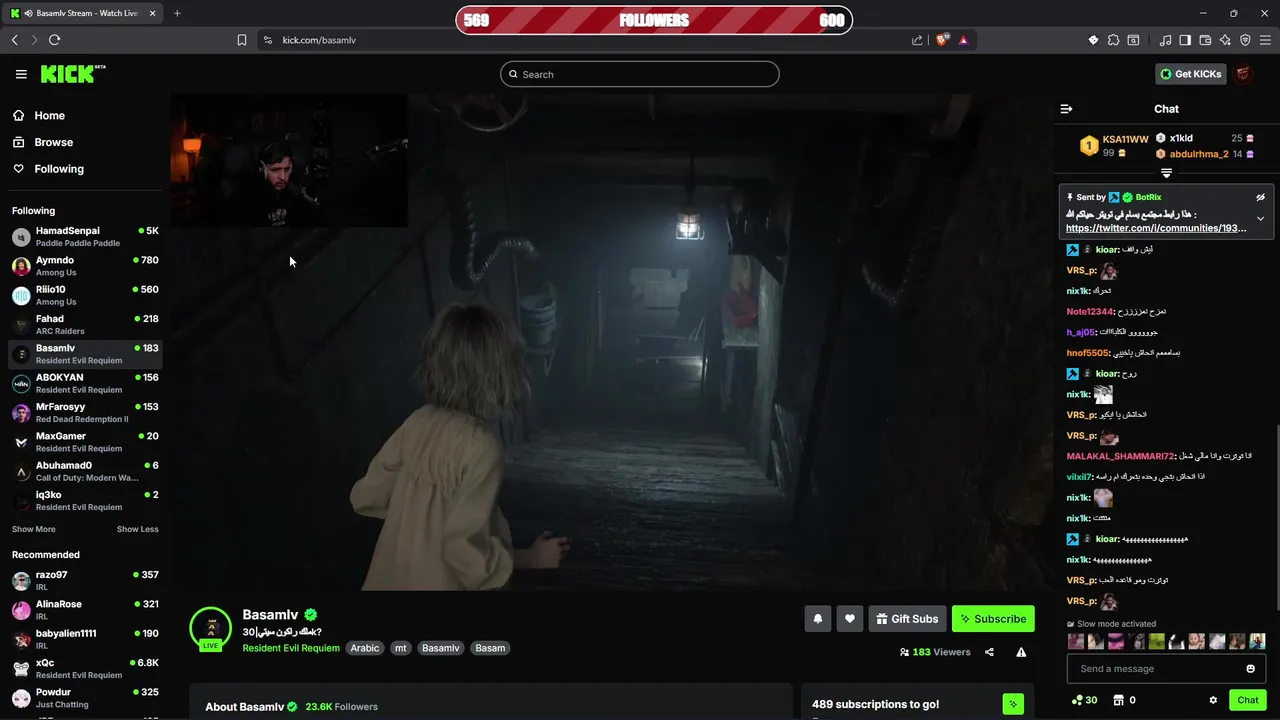Open the pinned twitter communities link
This screenshot has height=720, width=1280.
1156,228
